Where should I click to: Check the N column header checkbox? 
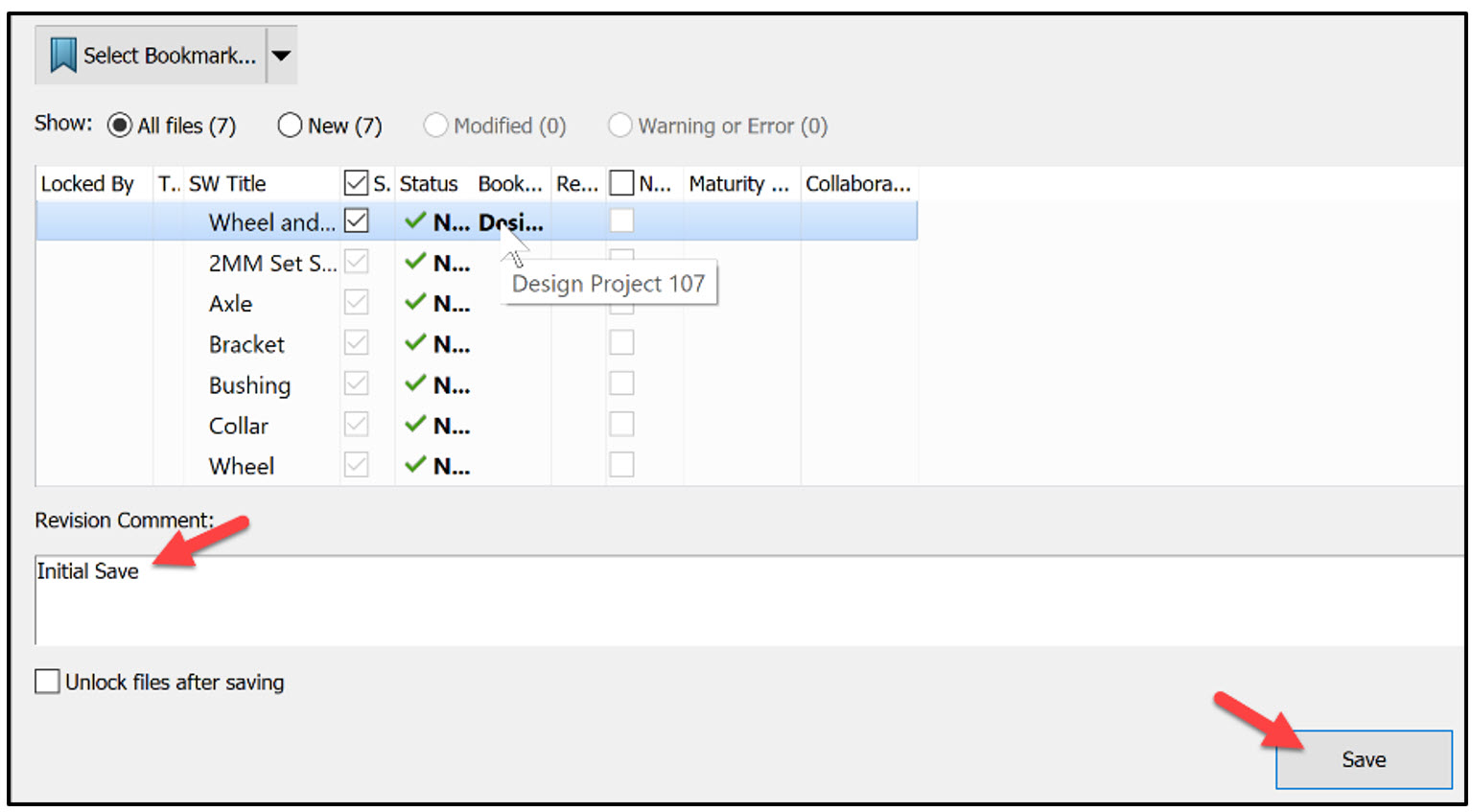pos(620,181)
